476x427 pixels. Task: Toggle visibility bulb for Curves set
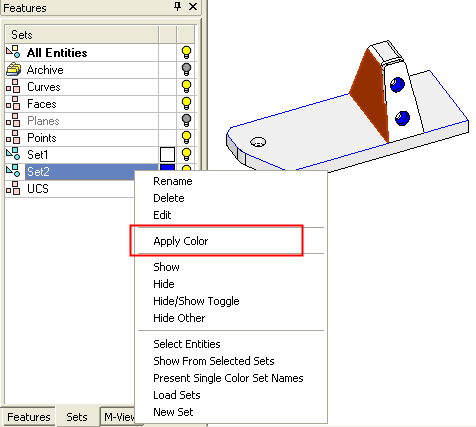pyautogui.click(x=186, y=87)
